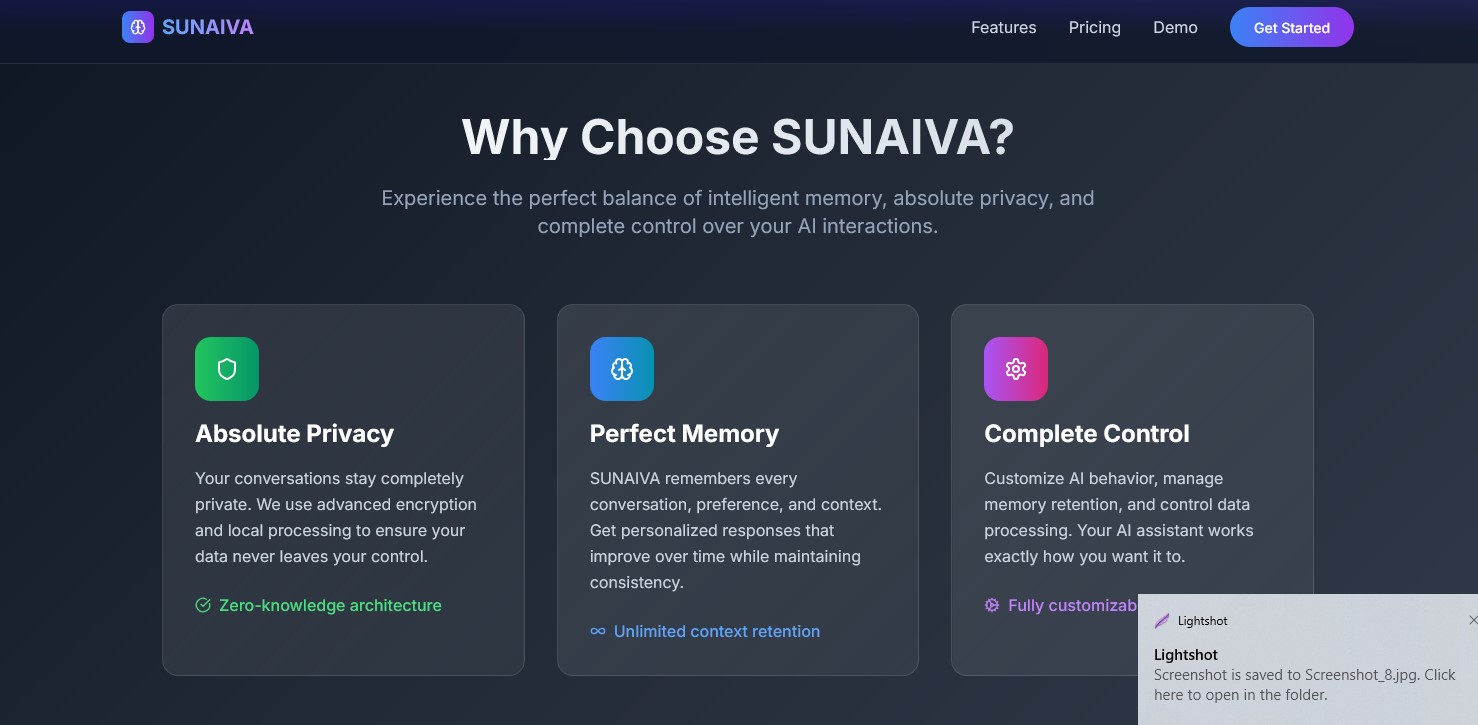This screenshot has width=1478, height=725.
Task: Click the green checkmark beside Zero-knowledge architecture
Action: click(203, 605)
